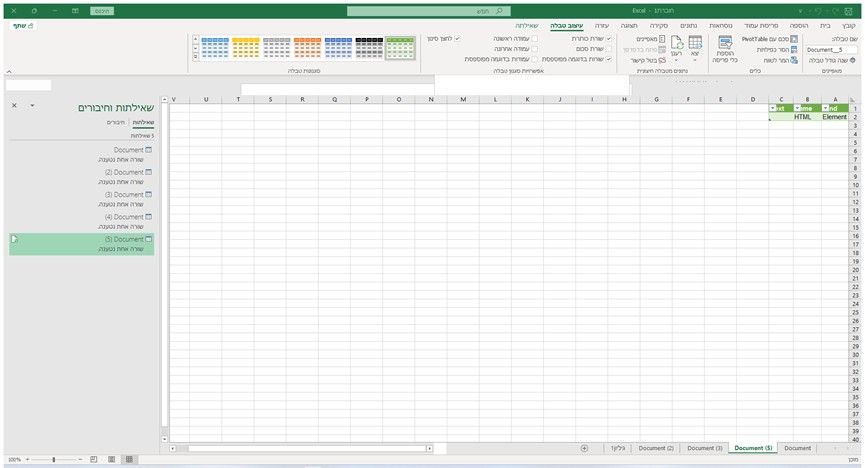Toggle Header Row (שורת כותרת) checkbox
Viewport: 865px width, 468px height.
[x=608, y=39]
